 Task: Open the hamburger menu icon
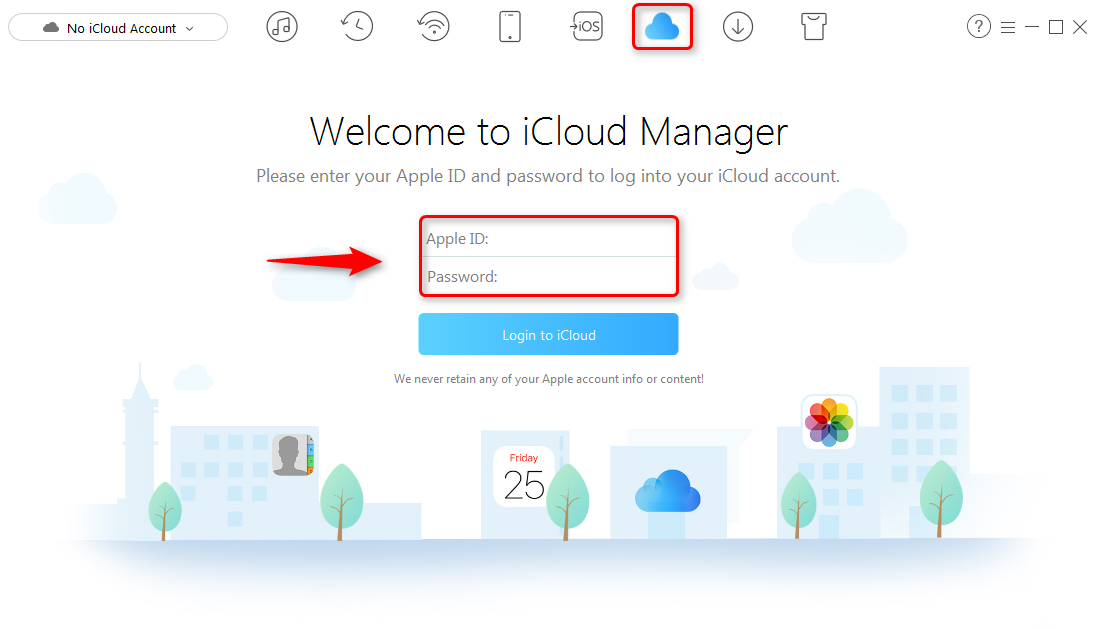click(x=1008, y=27)
